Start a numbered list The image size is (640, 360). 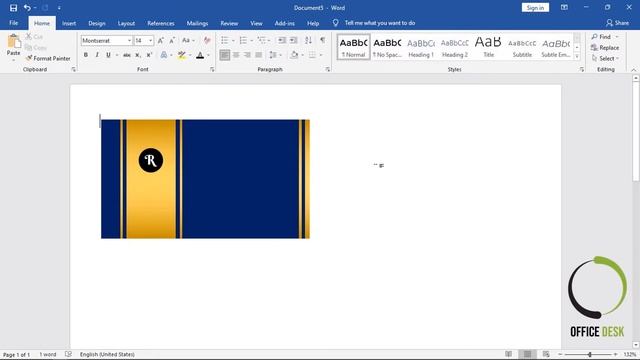coord(243,40)
